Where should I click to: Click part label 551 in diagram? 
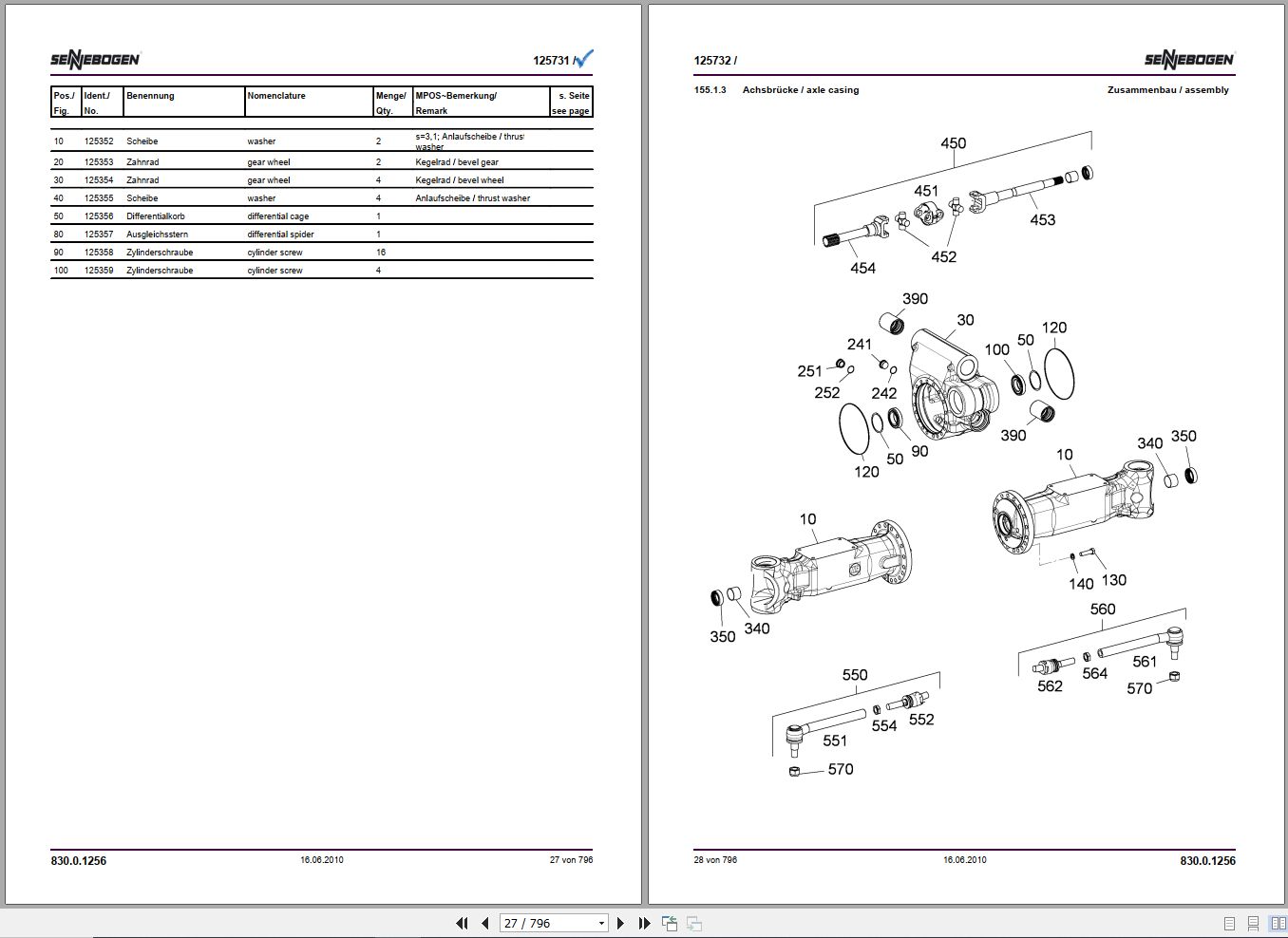click(x=834, y=741)
